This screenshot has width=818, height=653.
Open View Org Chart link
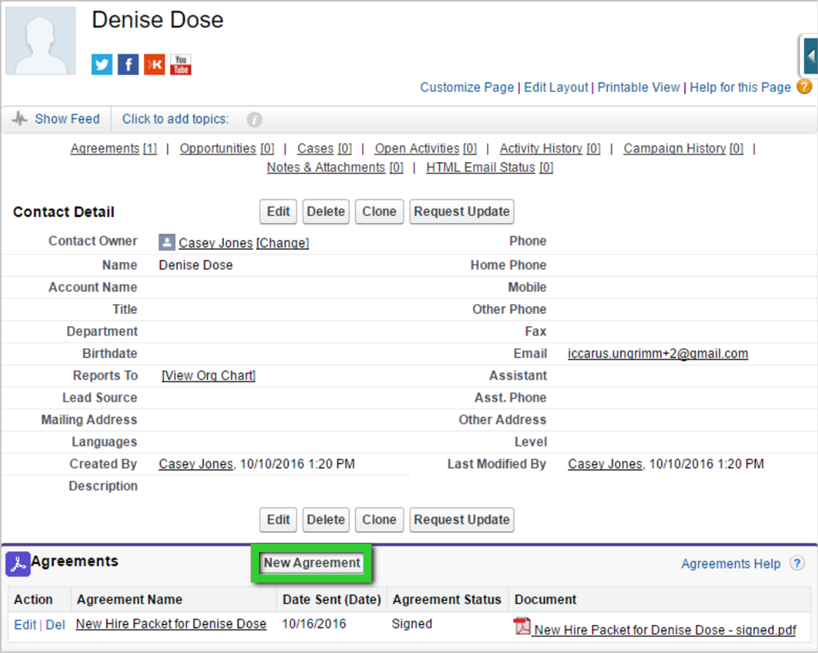pos(208,375)
